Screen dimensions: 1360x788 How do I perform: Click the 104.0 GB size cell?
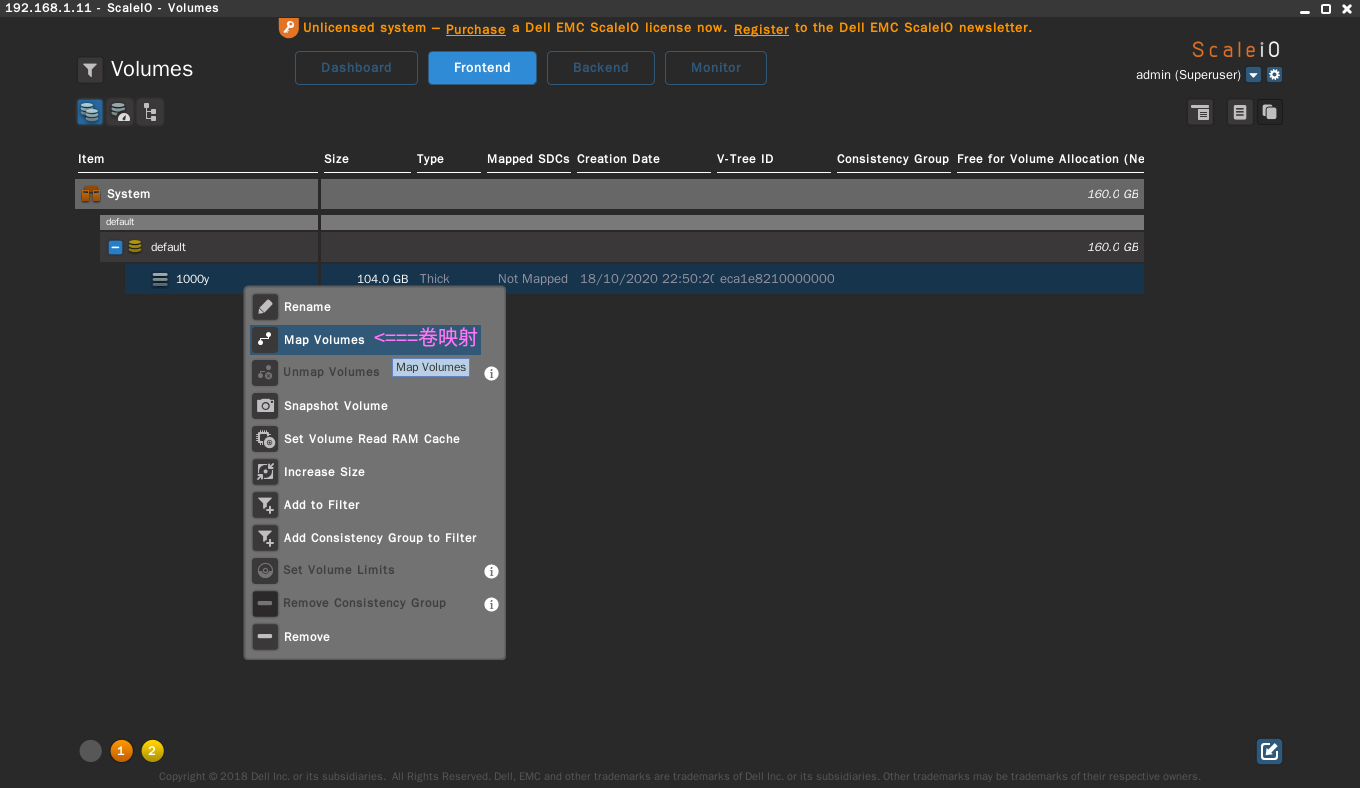click(382, 279)
